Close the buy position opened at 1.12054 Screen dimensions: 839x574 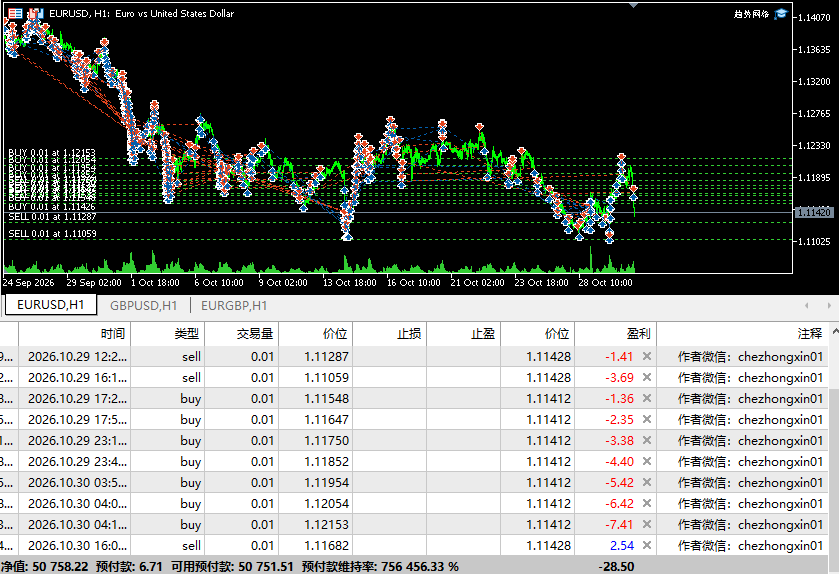point(646,503)
